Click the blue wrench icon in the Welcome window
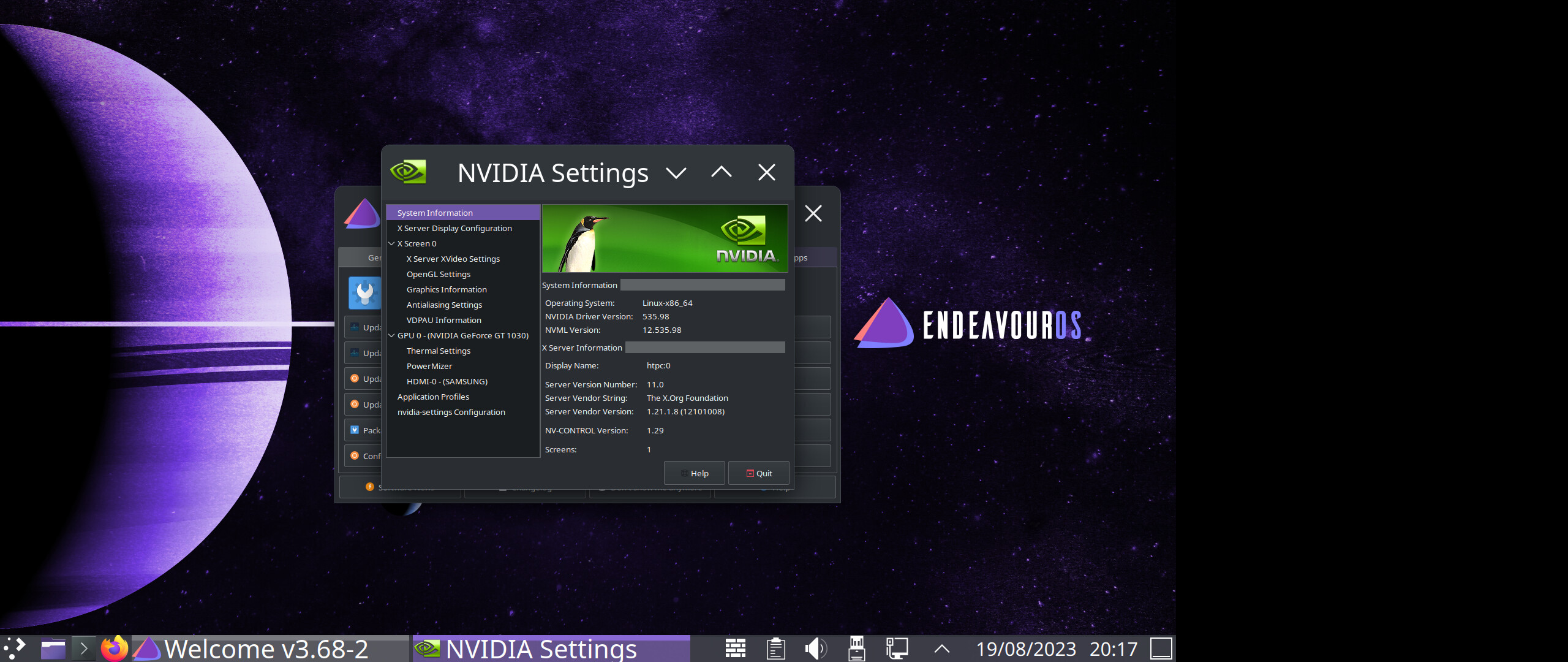 364,293
